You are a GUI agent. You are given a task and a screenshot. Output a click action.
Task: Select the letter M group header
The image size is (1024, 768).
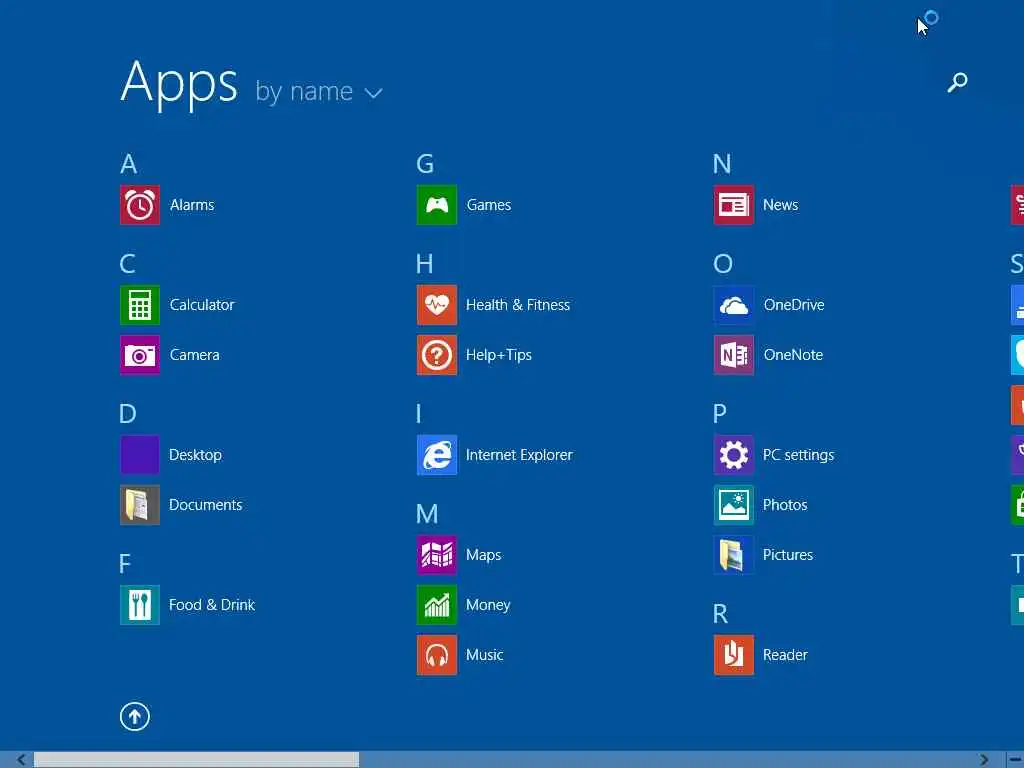click(x=427, y=514)
